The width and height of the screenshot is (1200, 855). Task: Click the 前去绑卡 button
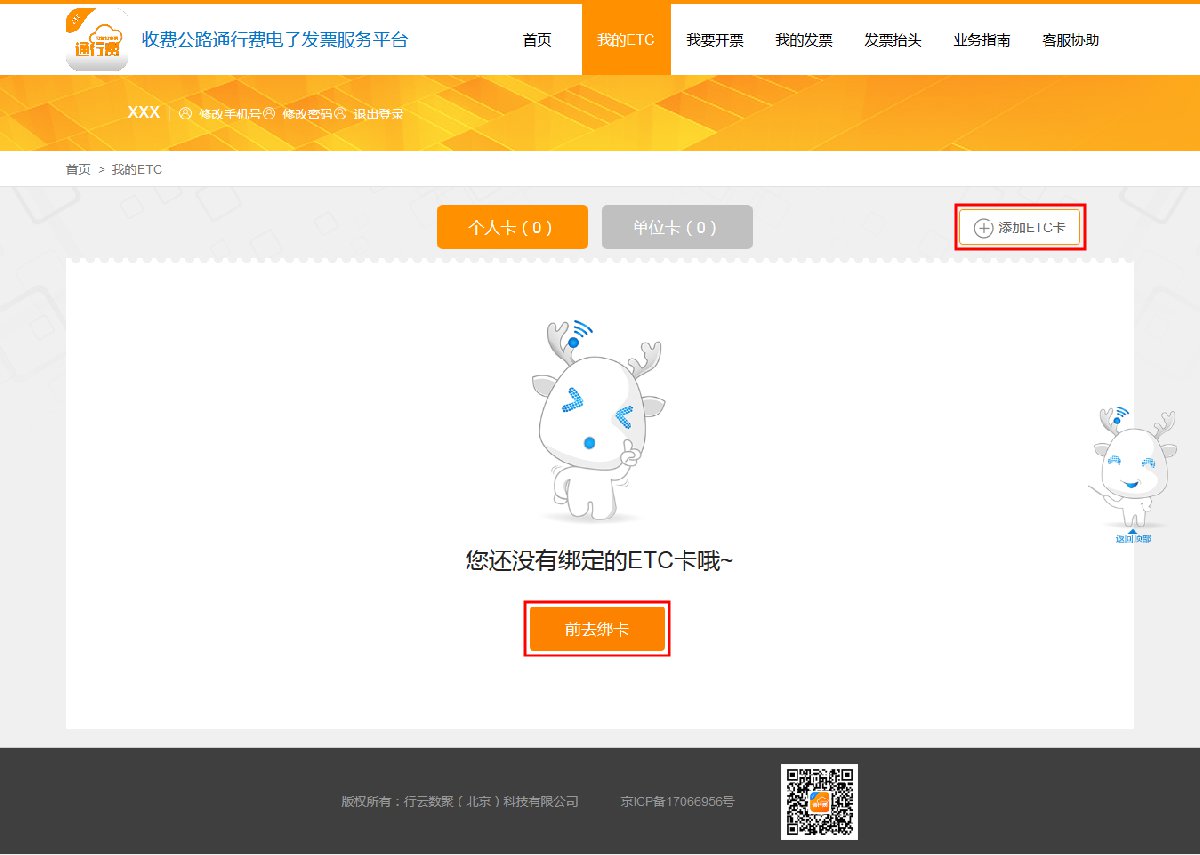pos(597,629)
